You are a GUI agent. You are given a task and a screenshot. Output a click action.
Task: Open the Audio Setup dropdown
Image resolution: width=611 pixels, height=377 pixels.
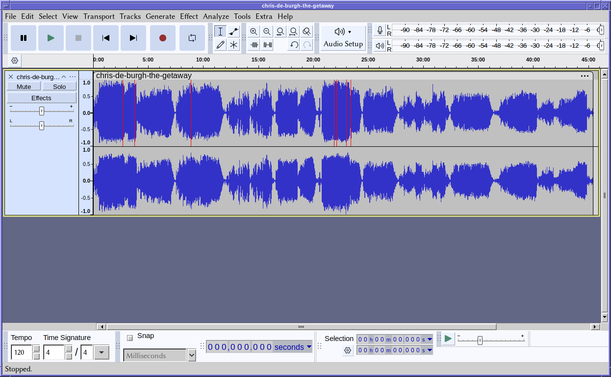point(343,38)
